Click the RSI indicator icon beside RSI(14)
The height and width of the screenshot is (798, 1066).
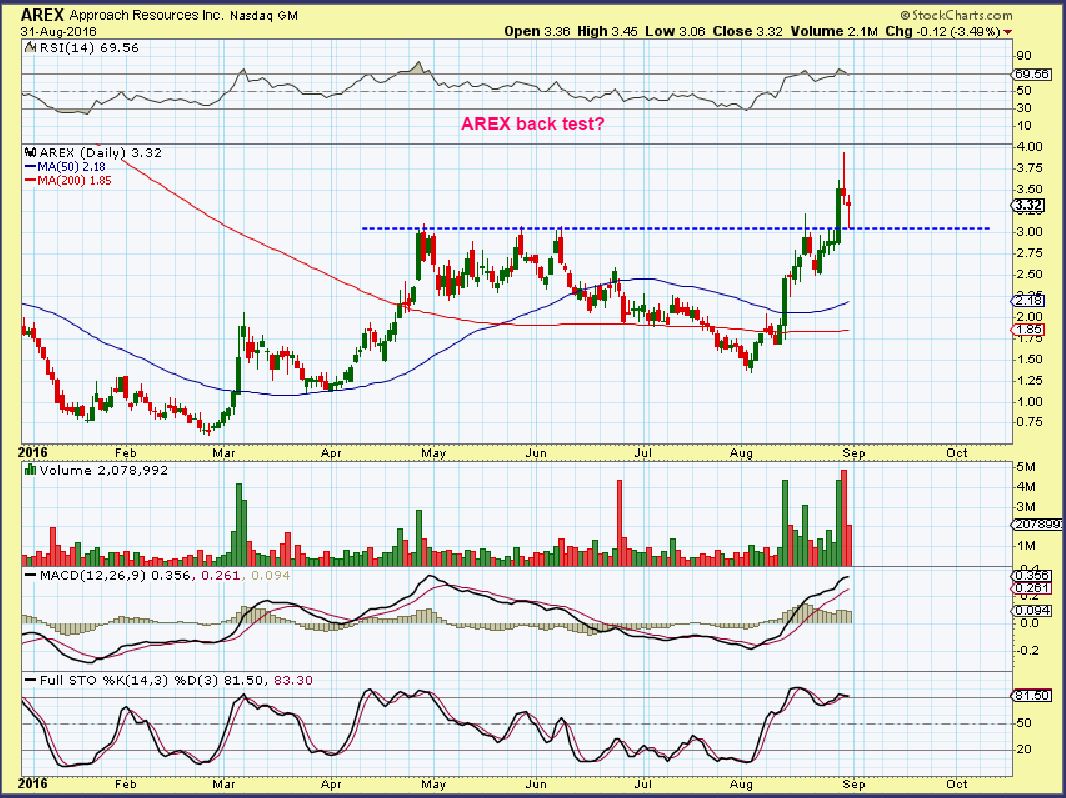[29, 48]
